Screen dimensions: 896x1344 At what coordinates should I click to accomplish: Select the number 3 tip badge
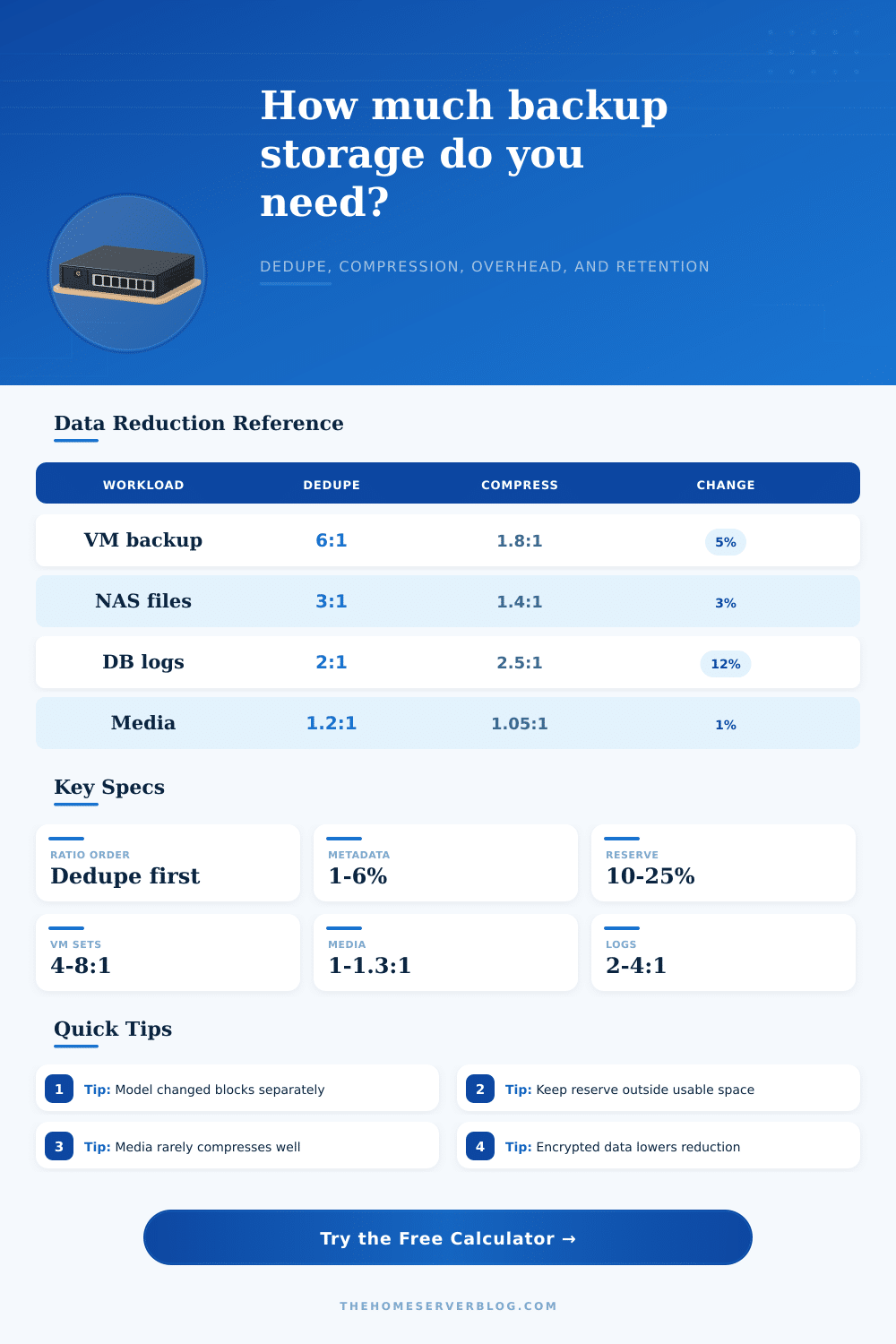coord(59,1146)
